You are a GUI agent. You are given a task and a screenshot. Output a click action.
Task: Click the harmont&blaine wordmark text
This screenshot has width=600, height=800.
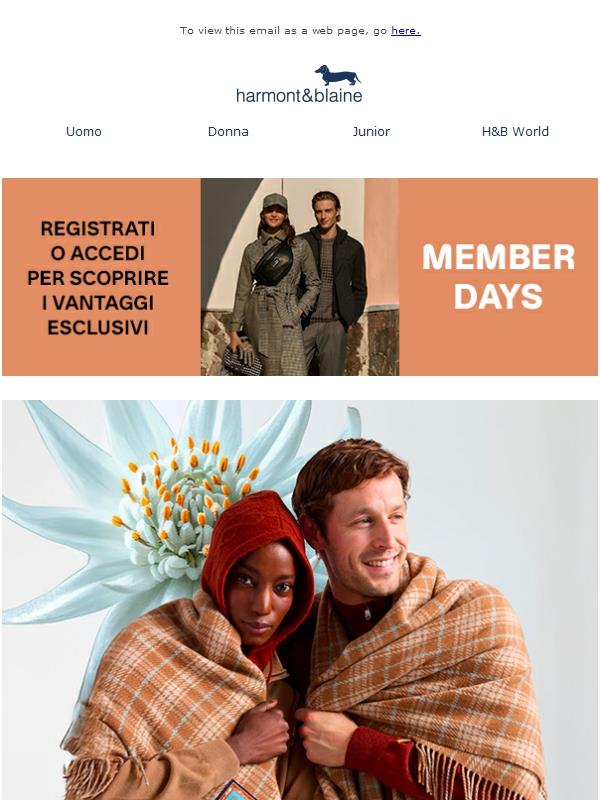tap(299, 95)
